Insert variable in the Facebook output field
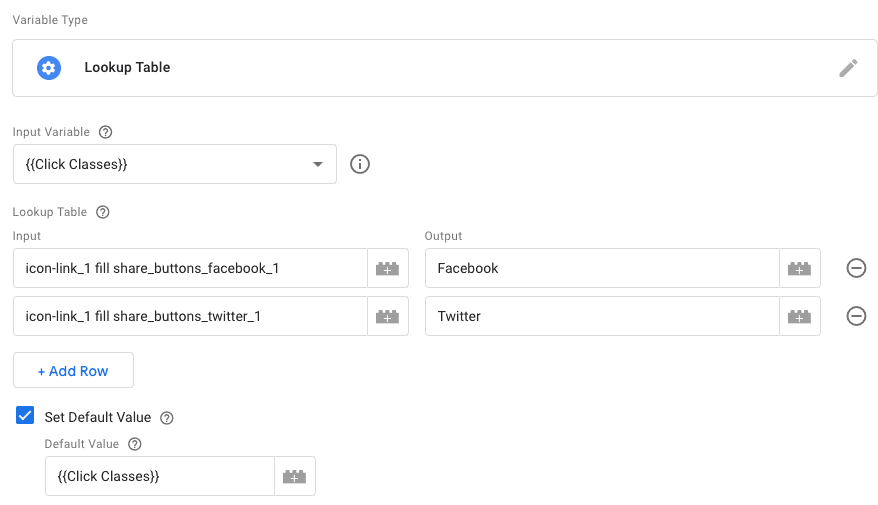 point(800,268)
